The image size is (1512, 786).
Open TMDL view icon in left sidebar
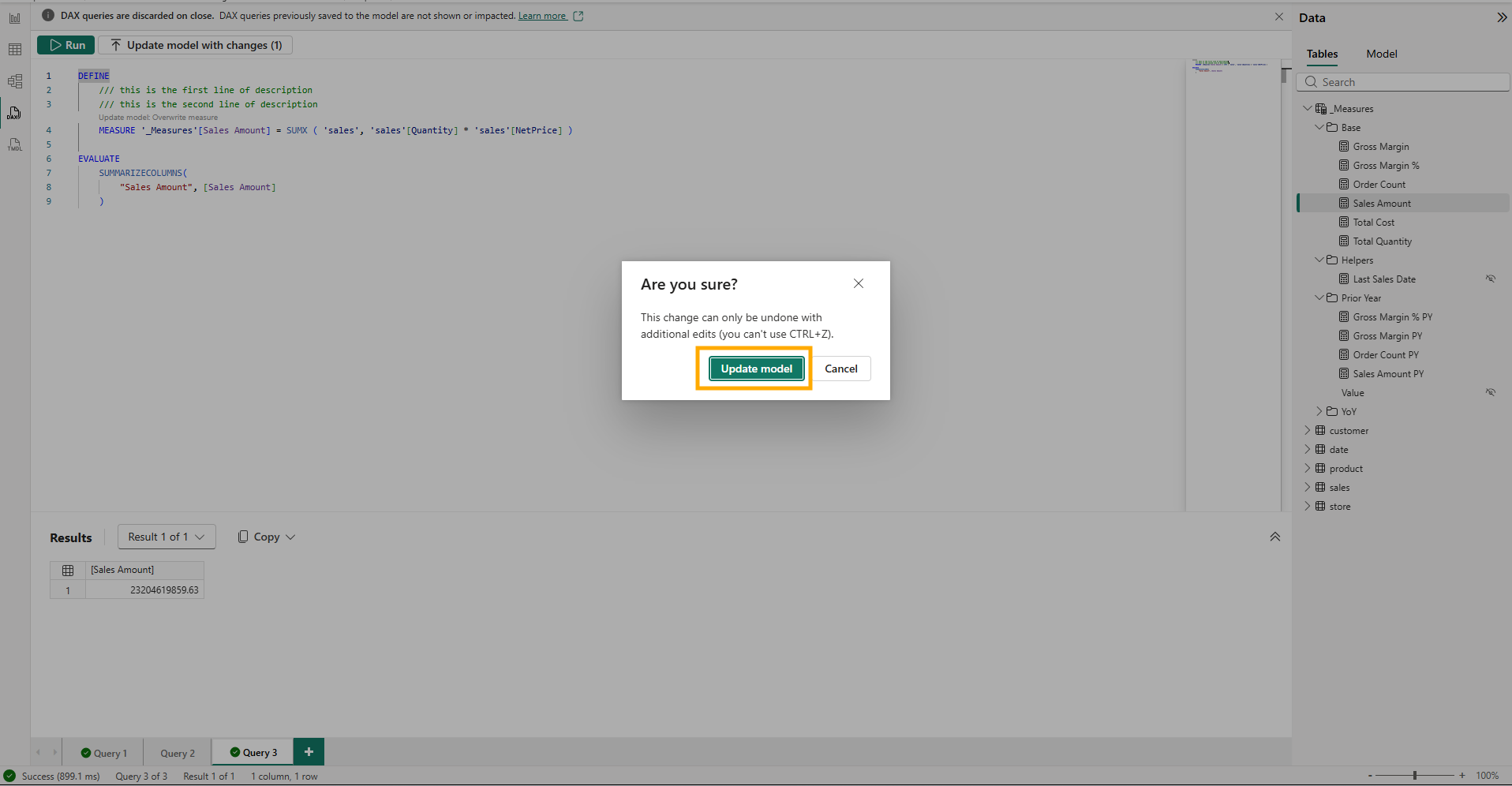point(15,144)
